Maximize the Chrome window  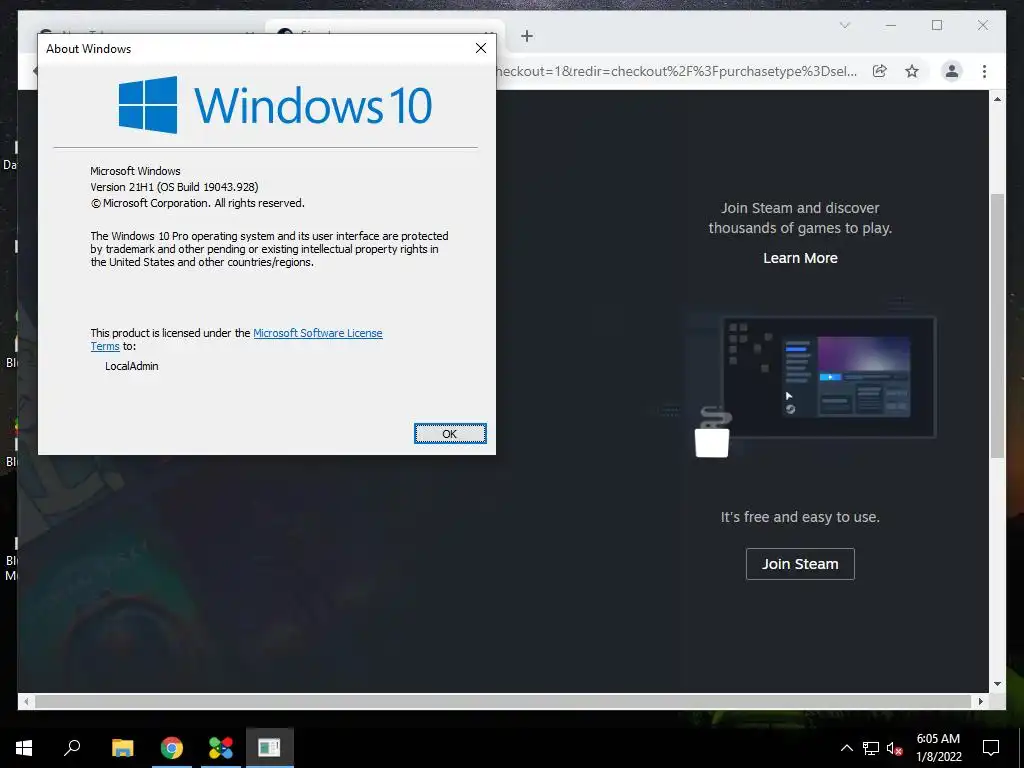[x=936, y=25]
